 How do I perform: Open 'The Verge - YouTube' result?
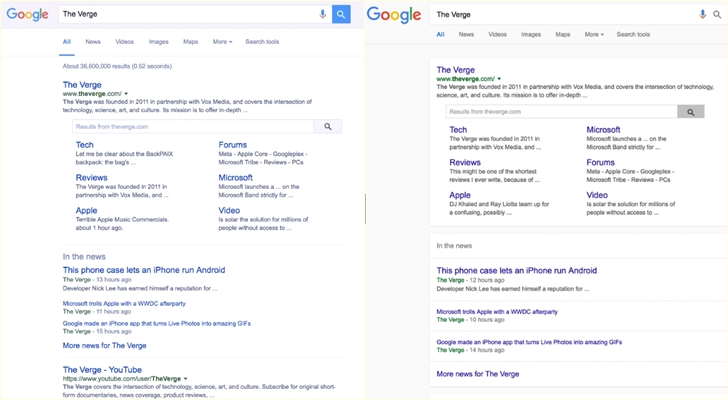point(102,370)
